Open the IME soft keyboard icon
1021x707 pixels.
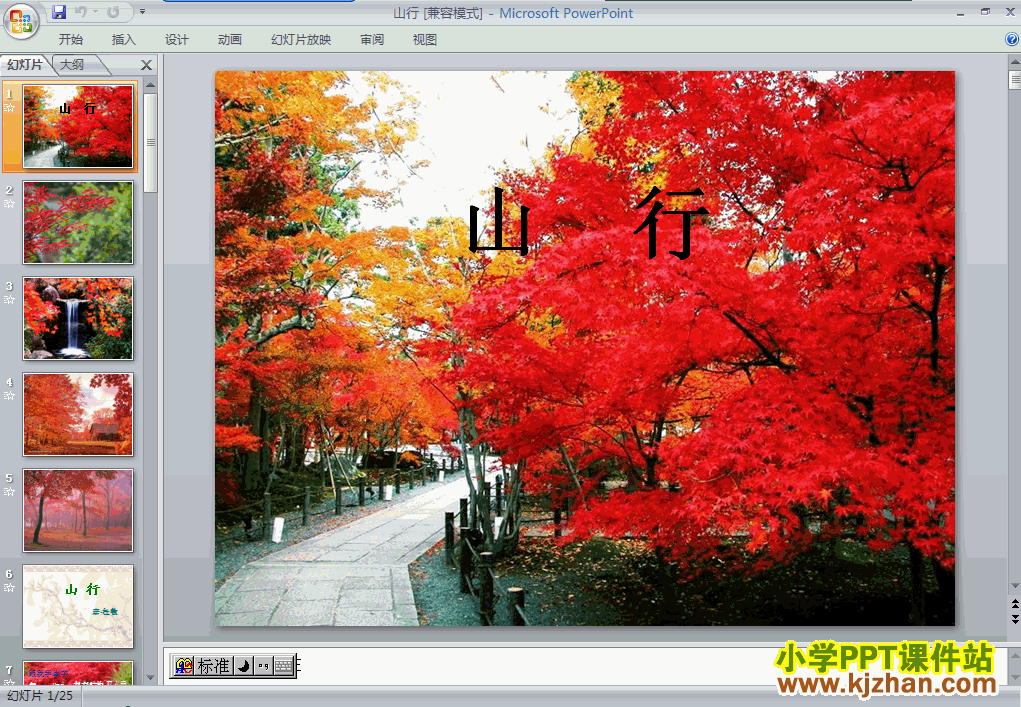pos(283,665)
